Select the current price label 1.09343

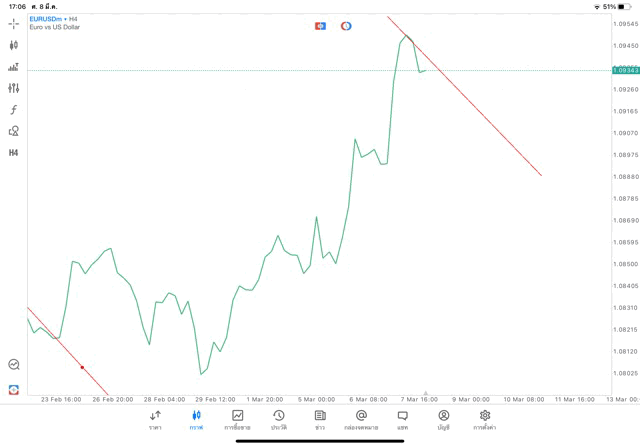point(627,70)
